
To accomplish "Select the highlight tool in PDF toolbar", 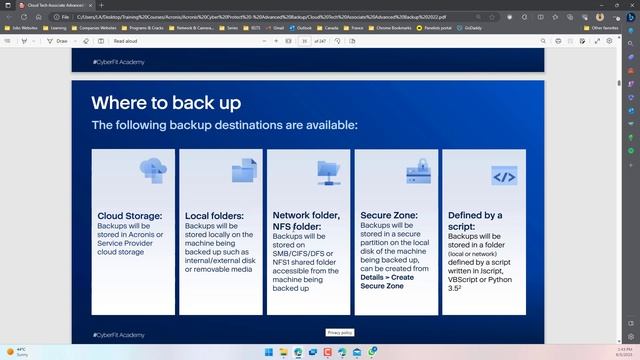I will tap(24, 41).
